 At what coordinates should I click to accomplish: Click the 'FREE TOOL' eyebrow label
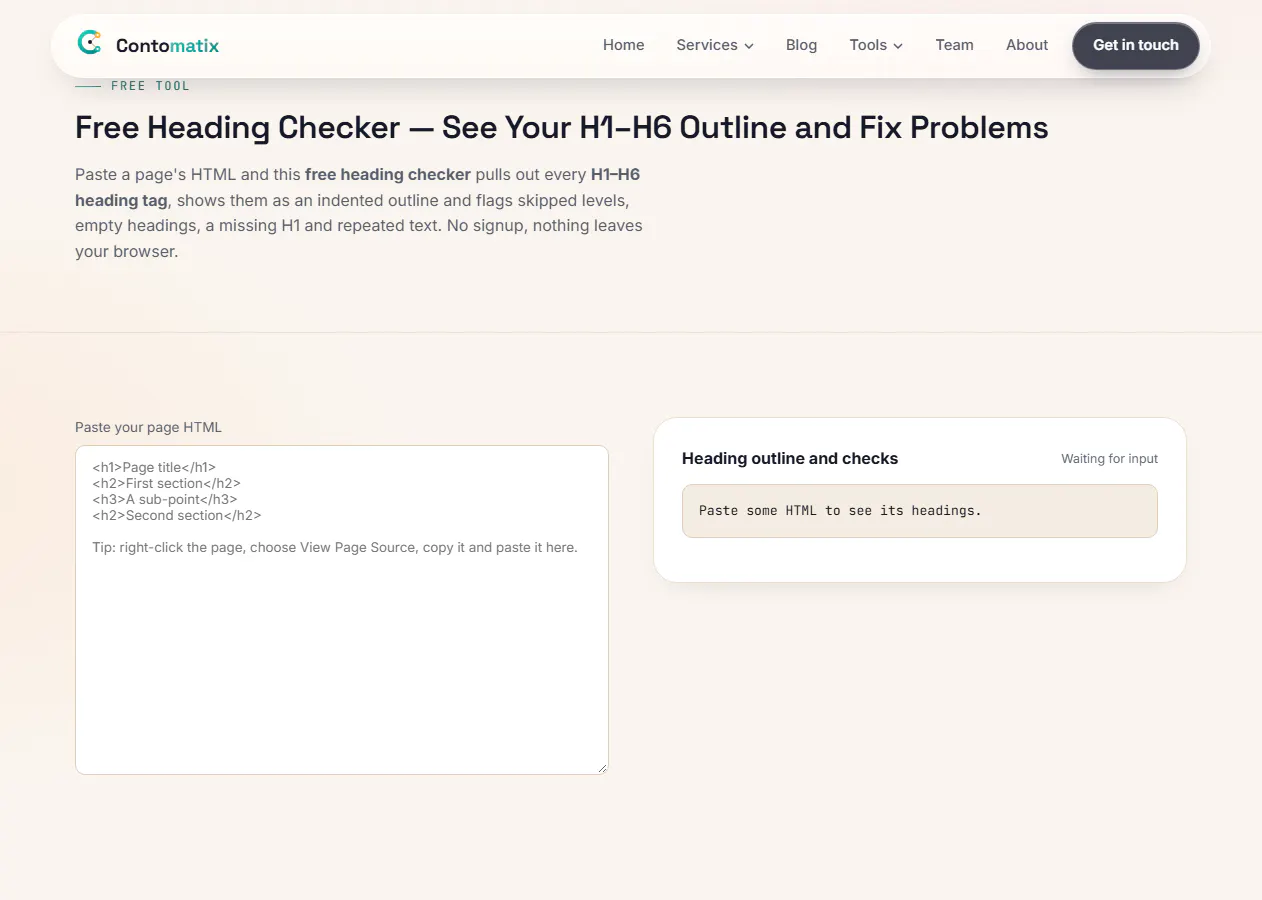pyautogui.click(x=150, y=86)
